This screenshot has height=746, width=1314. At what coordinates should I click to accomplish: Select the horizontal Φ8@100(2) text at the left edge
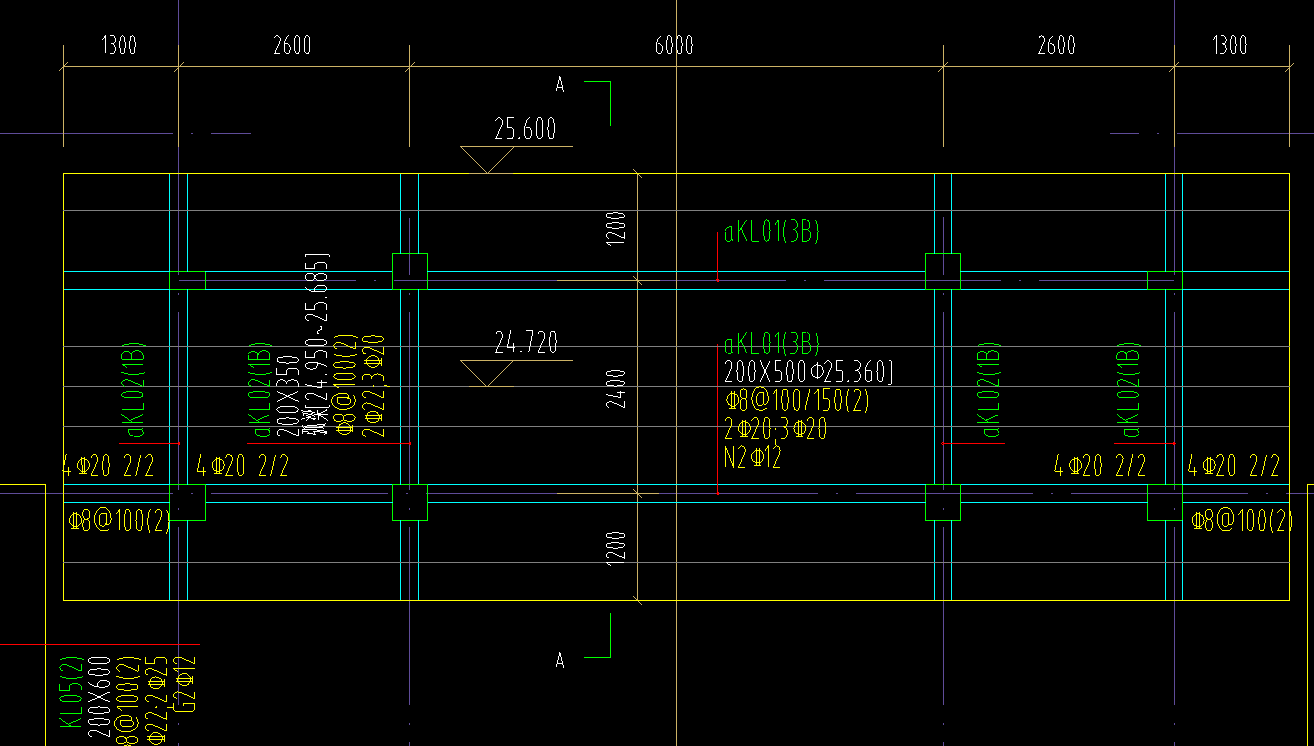point(120,521)
